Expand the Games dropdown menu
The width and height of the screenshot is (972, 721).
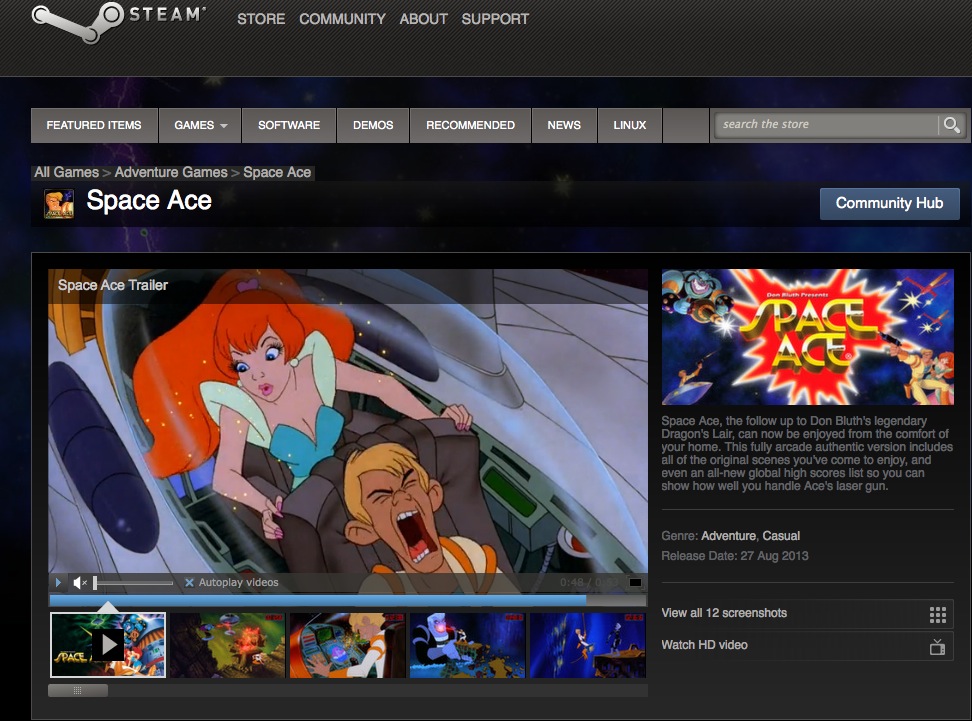tap(200, 125)
